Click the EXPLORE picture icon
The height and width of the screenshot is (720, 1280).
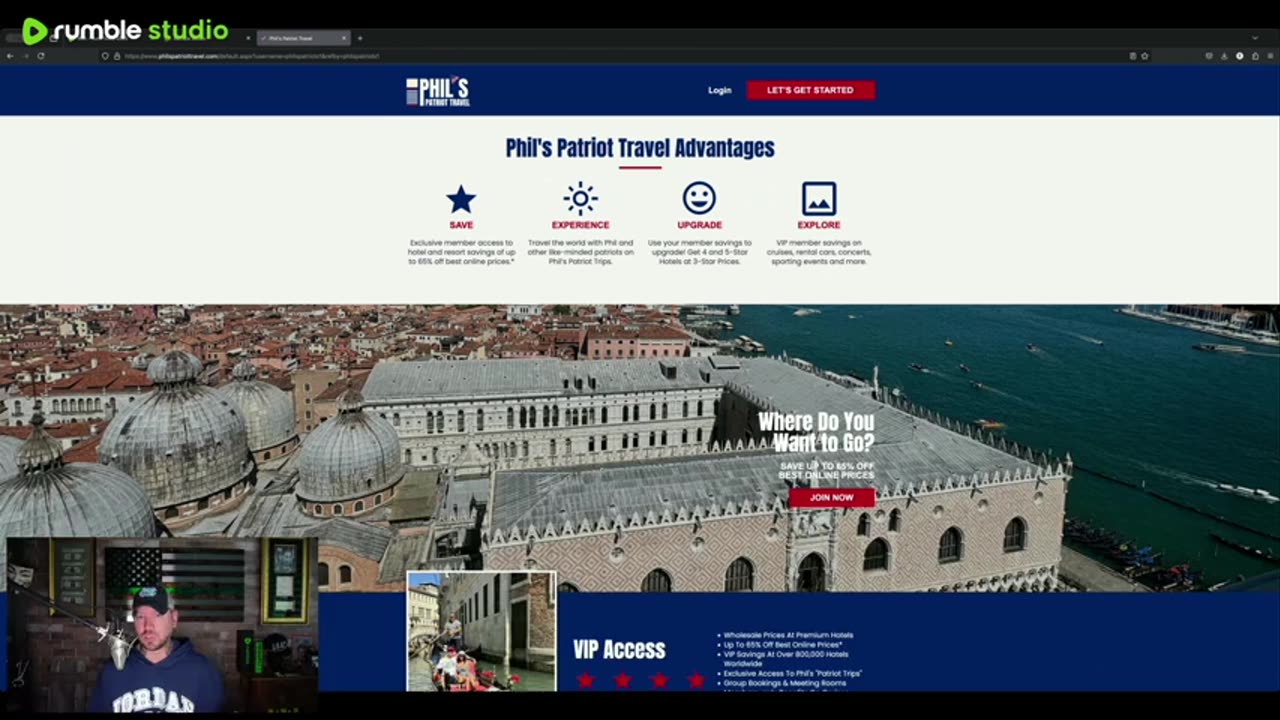pyautogui.click(x=818, y=198)
